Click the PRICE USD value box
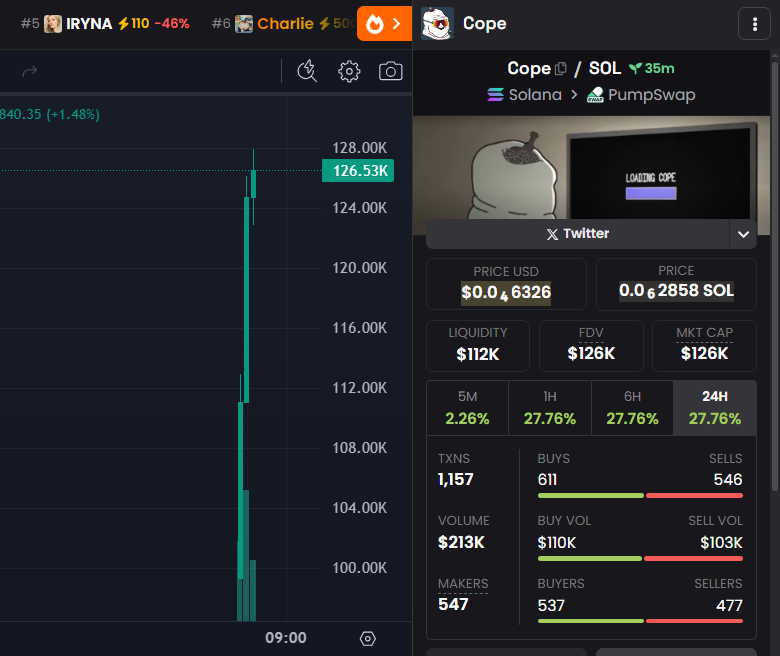The image size is (780, 656). click(x=506, y=284)
